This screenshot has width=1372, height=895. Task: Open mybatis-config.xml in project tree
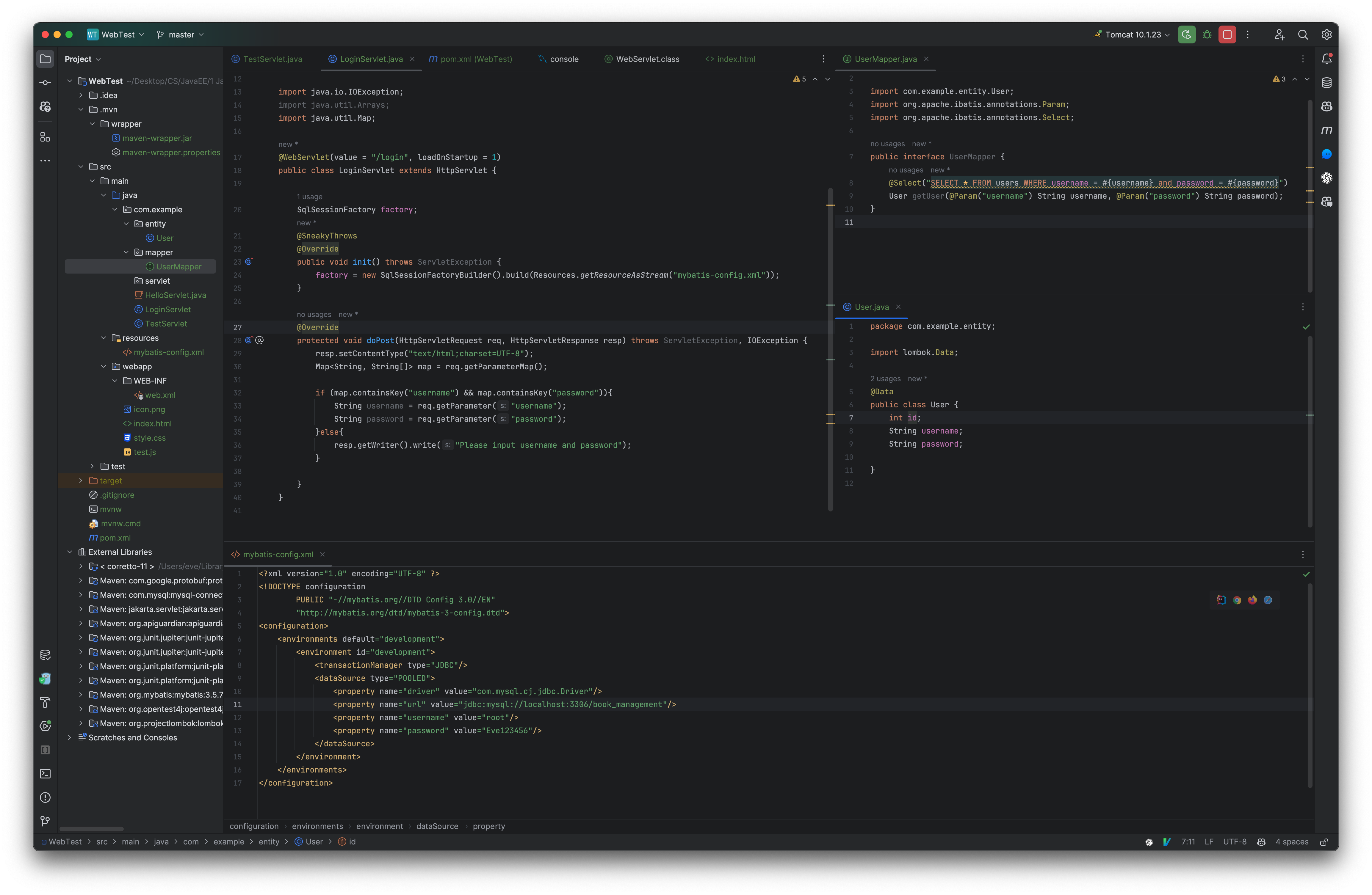tap(168, 352)
